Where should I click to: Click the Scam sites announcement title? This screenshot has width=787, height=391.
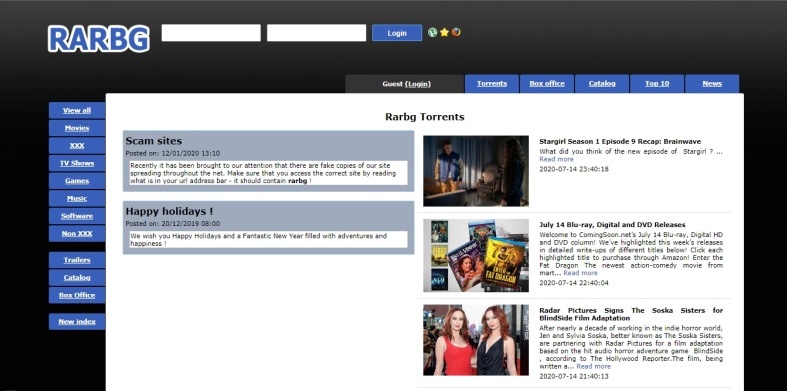[154, 141]
